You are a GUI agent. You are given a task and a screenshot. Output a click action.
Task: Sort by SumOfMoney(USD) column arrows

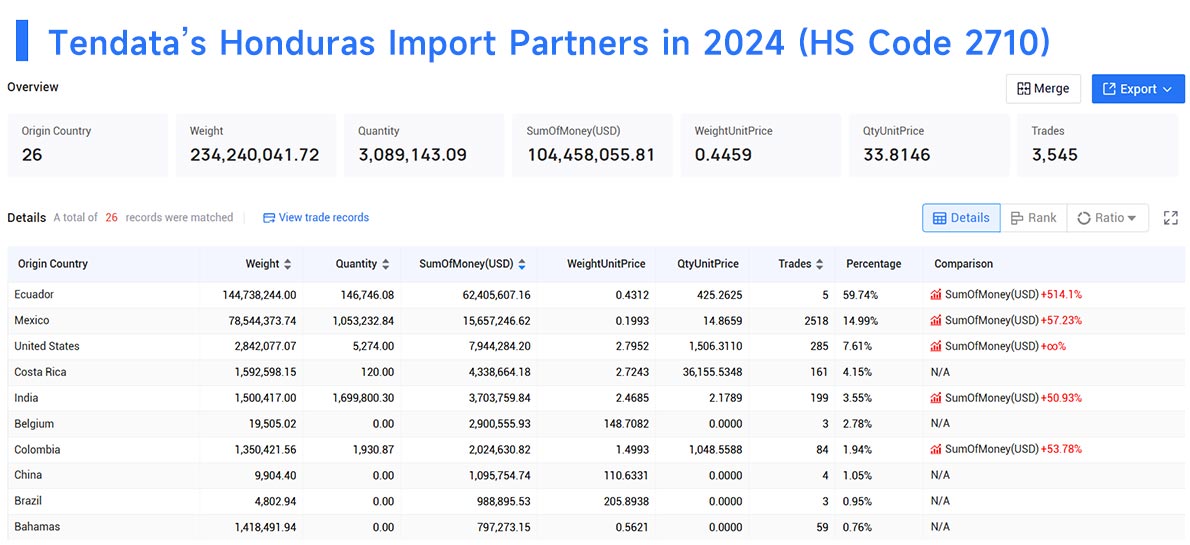[521, 264]
